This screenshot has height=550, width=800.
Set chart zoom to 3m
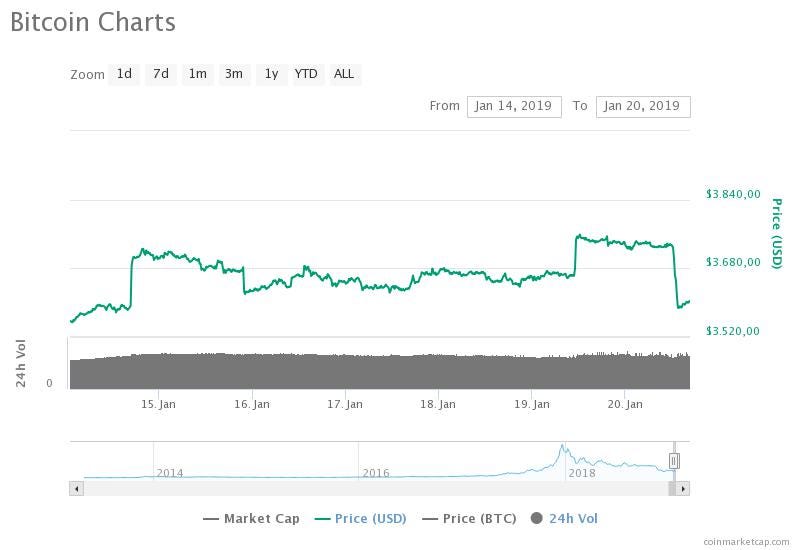[x=234, y=74]
